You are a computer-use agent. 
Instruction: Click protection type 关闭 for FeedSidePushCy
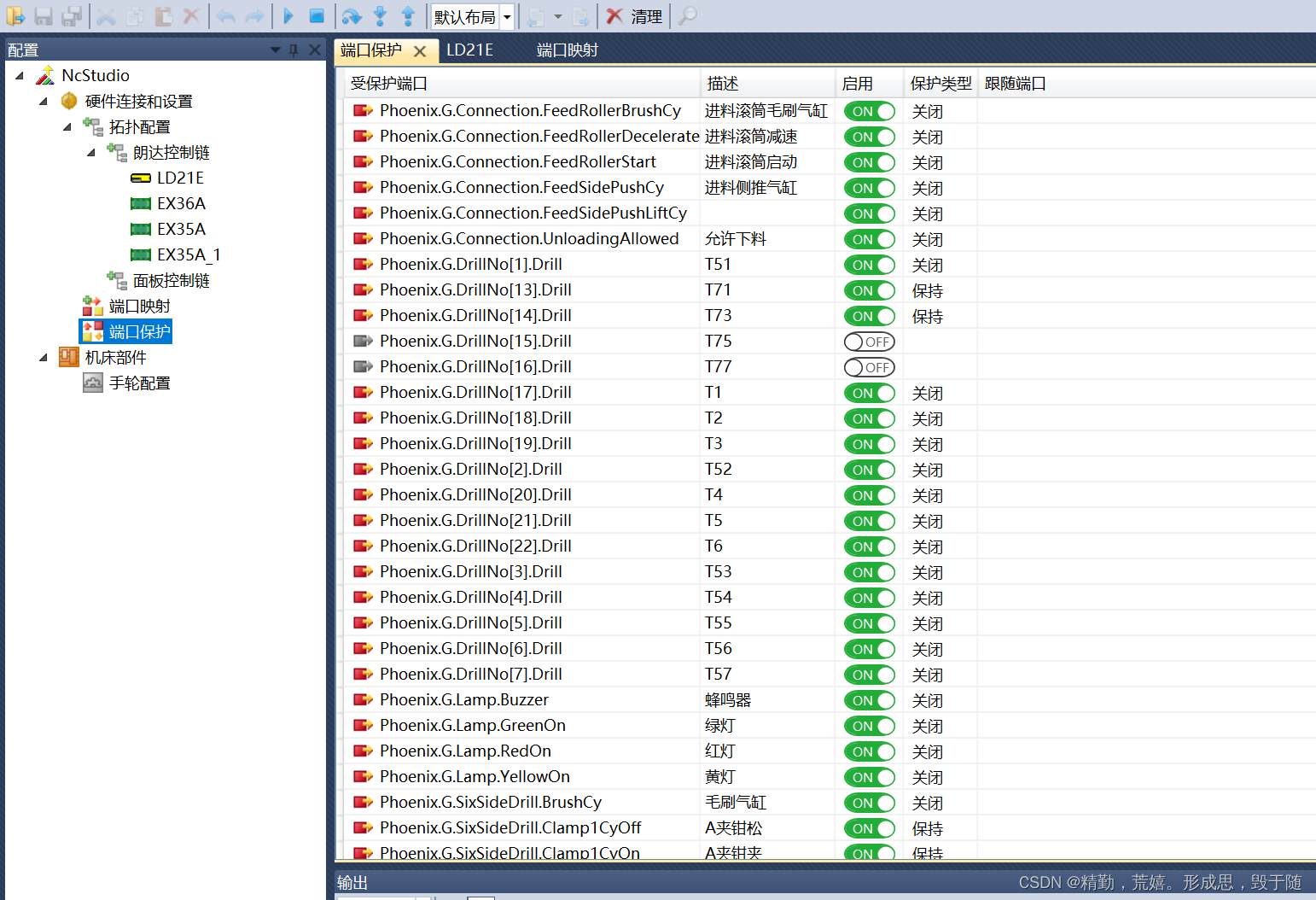point(928,188)
